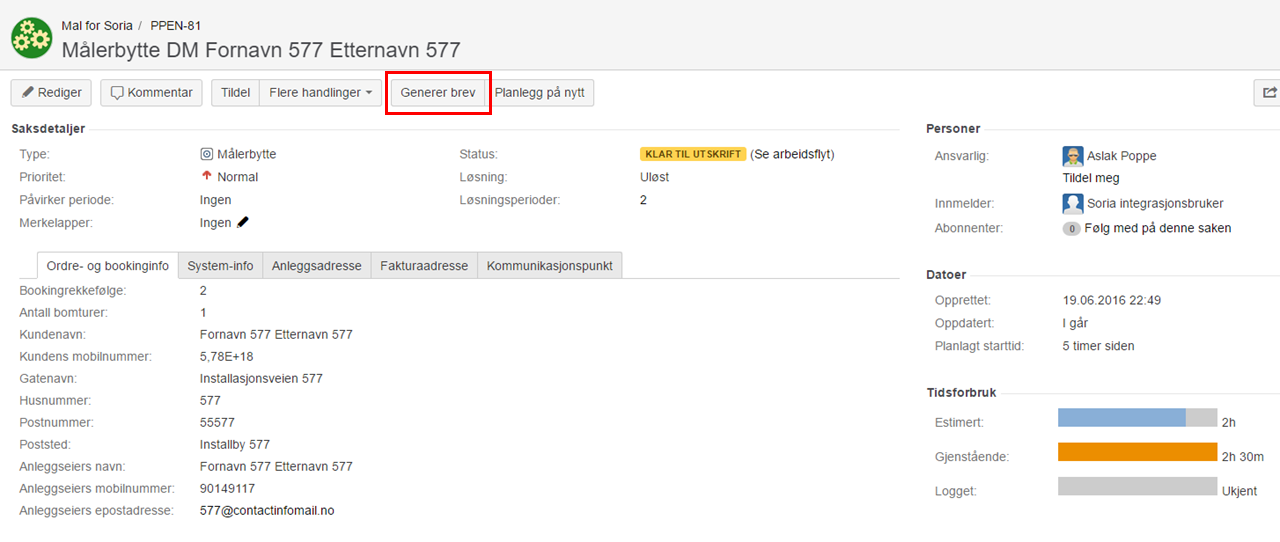This screenshot has height=542, width=1280.
Task: Open the Flere handlinger dropdown
Action: (320, 93)
